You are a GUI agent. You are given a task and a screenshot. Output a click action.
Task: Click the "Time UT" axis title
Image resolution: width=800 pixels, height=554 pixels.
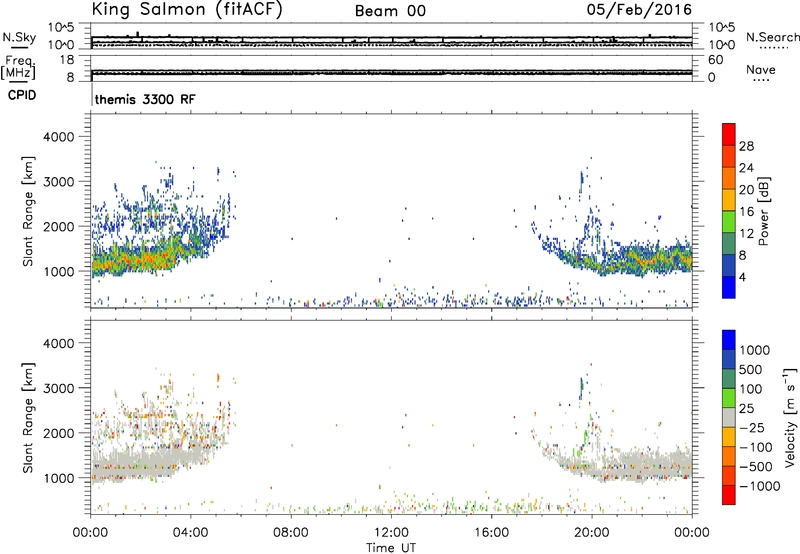pos(391,548)
